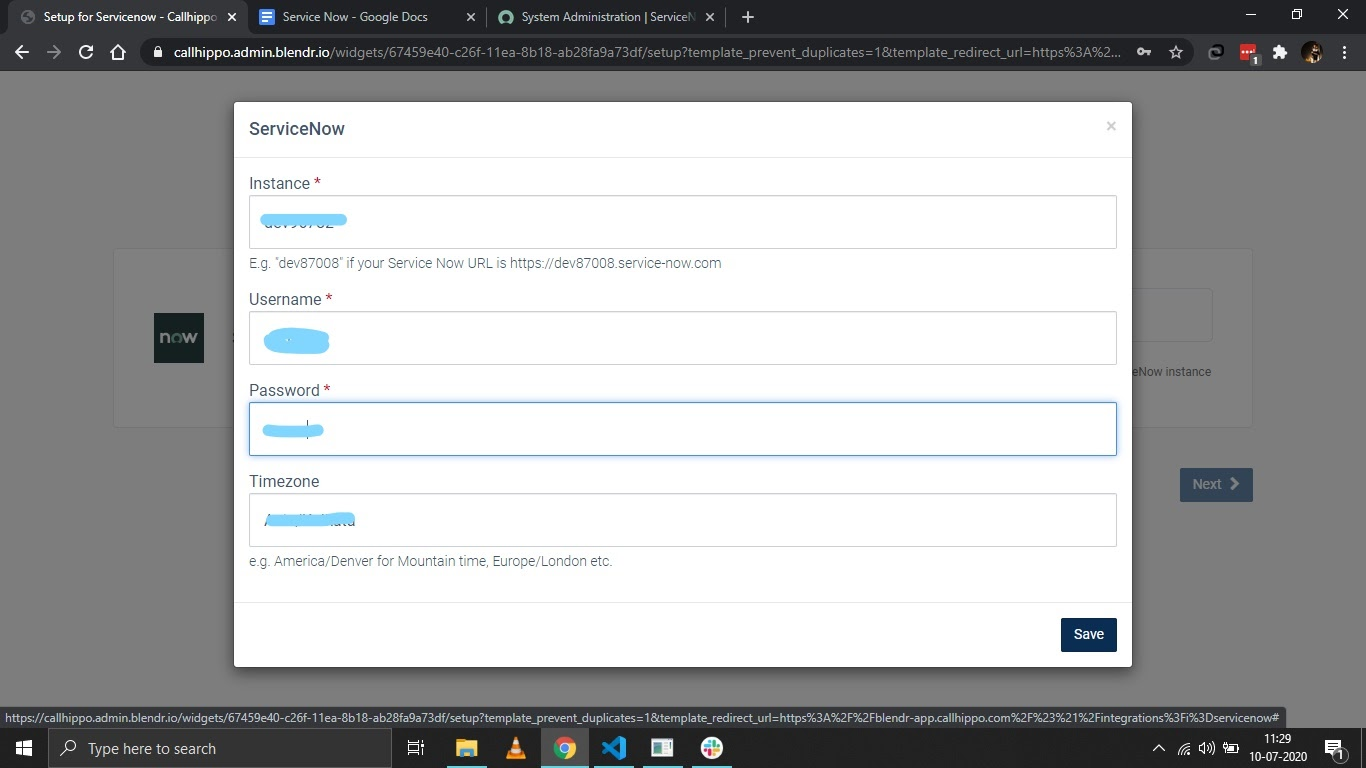
Task: Open the browser home page
Action: tap(118, 53)
